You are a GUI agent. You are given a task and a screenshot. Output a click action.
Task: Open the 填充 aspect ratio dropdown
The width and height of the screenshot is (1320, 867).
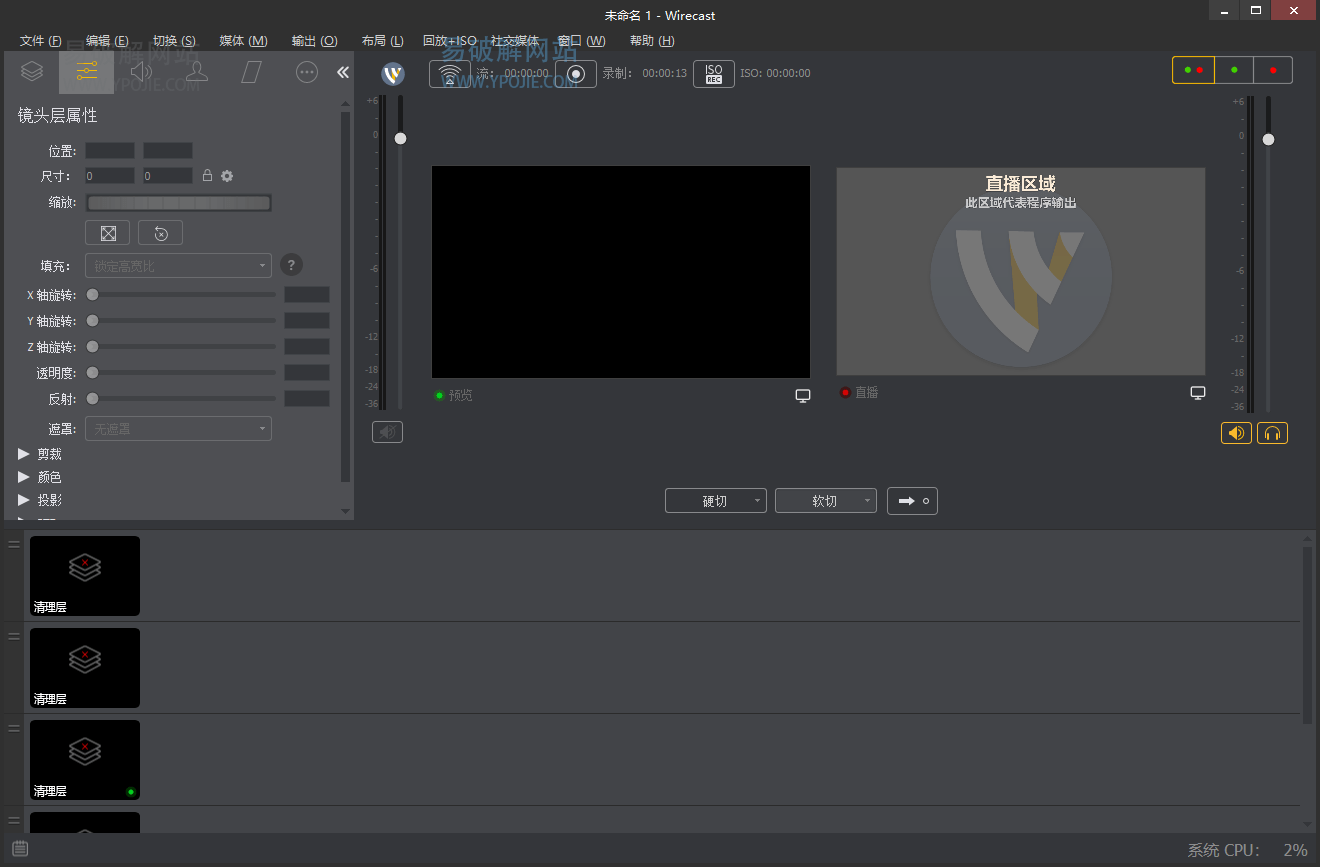point(178,265)
